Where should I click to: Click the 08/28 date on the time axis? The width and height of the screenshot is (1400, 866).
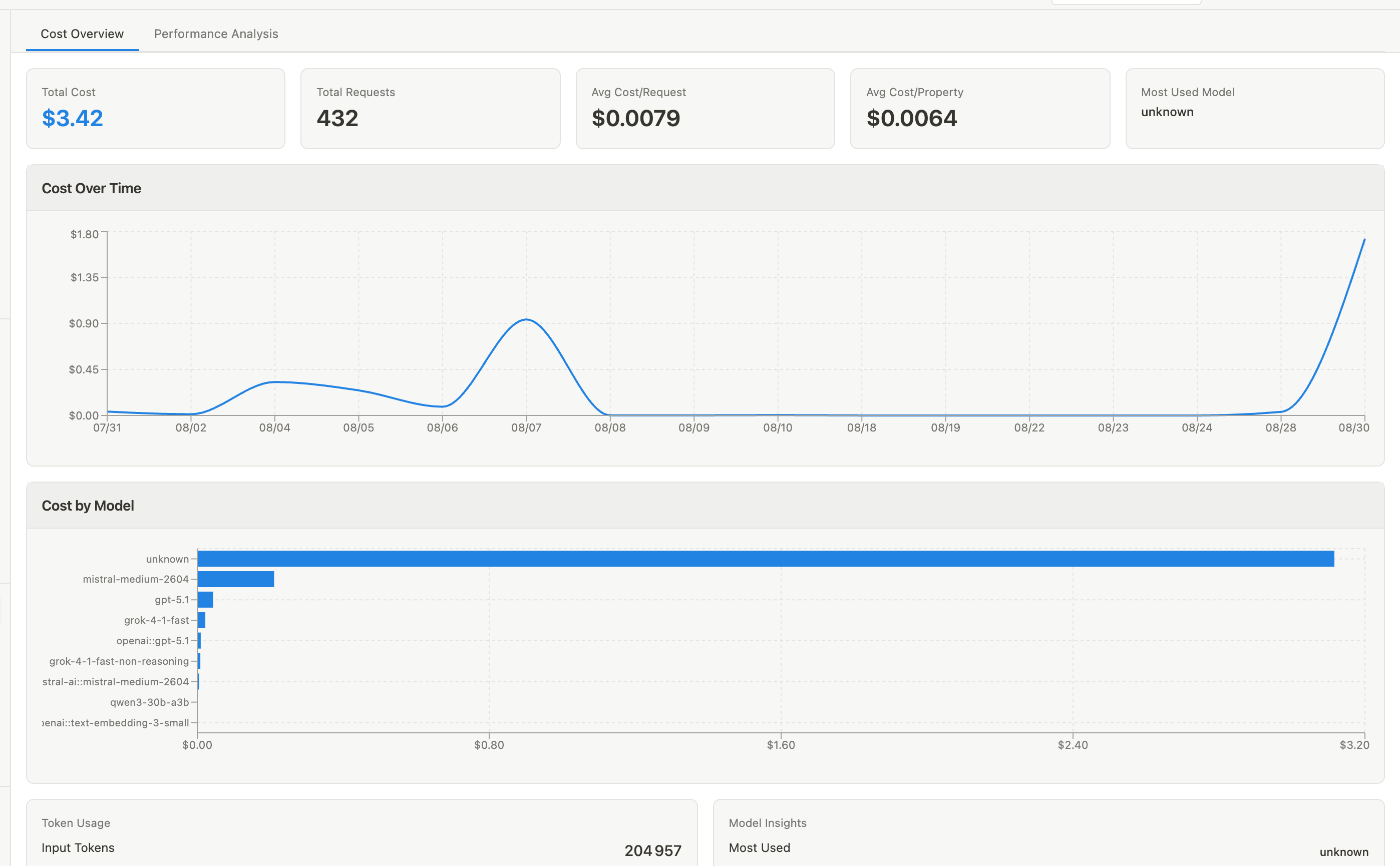(x=1280, y=427)
